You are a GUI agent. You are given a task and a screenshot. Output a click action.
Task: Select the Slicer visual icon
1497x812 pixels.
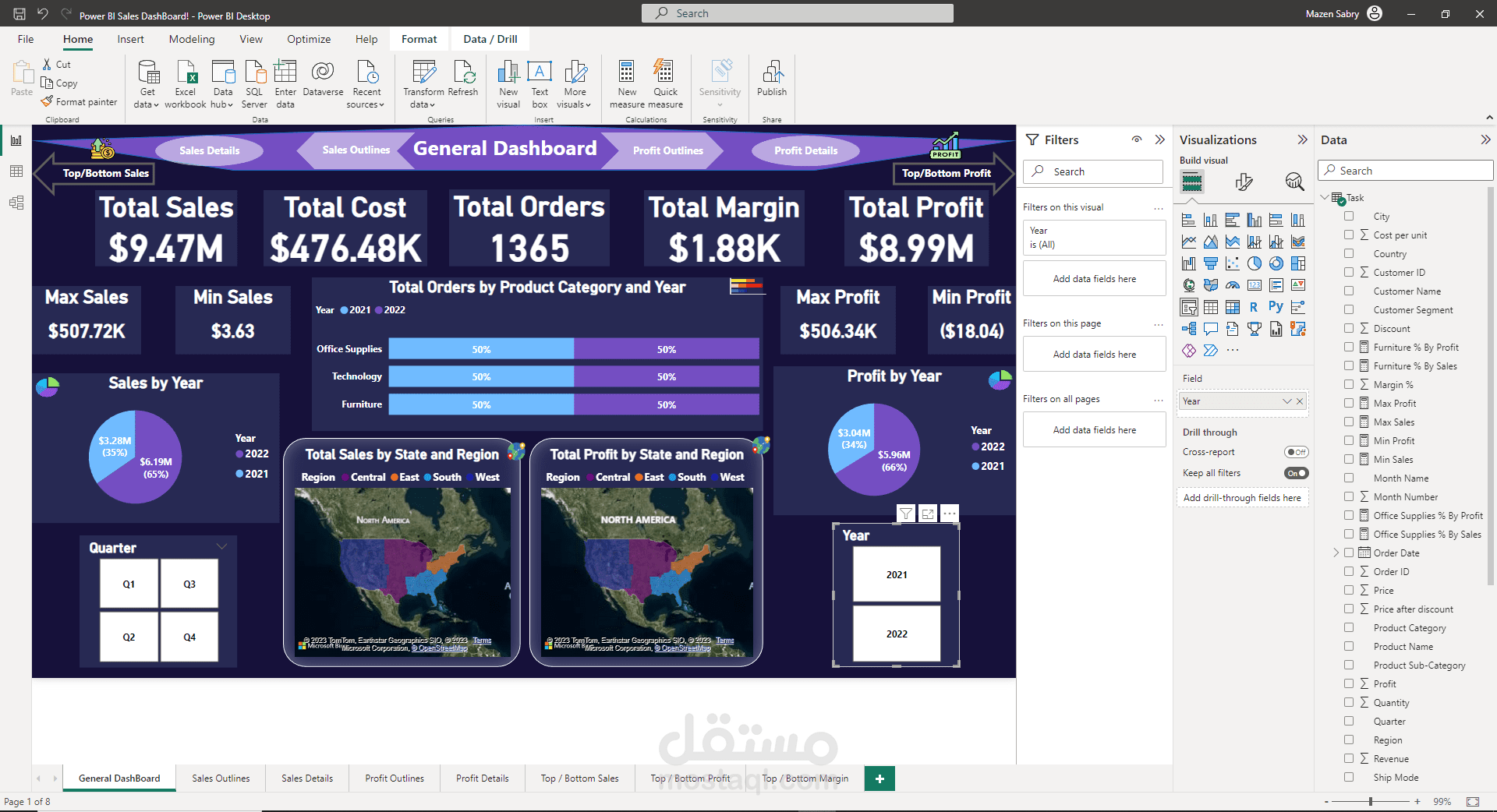coord(1189,307)
